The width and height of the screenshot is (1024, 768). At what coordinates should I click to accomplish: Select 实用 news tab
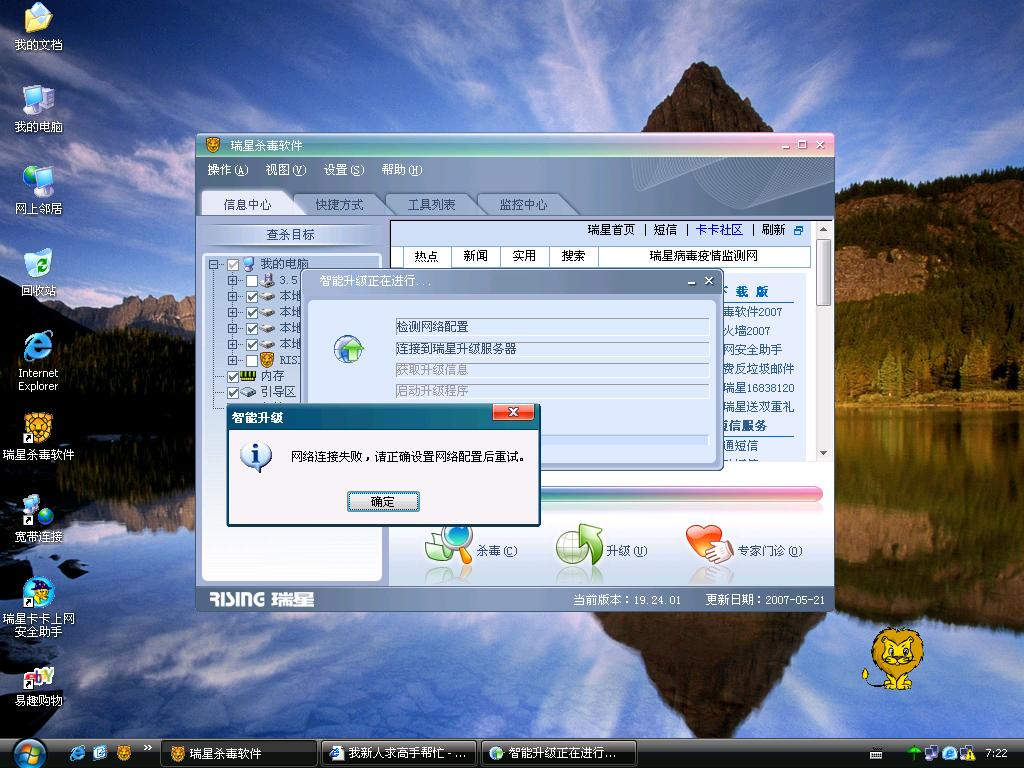(x=524, y=256)
